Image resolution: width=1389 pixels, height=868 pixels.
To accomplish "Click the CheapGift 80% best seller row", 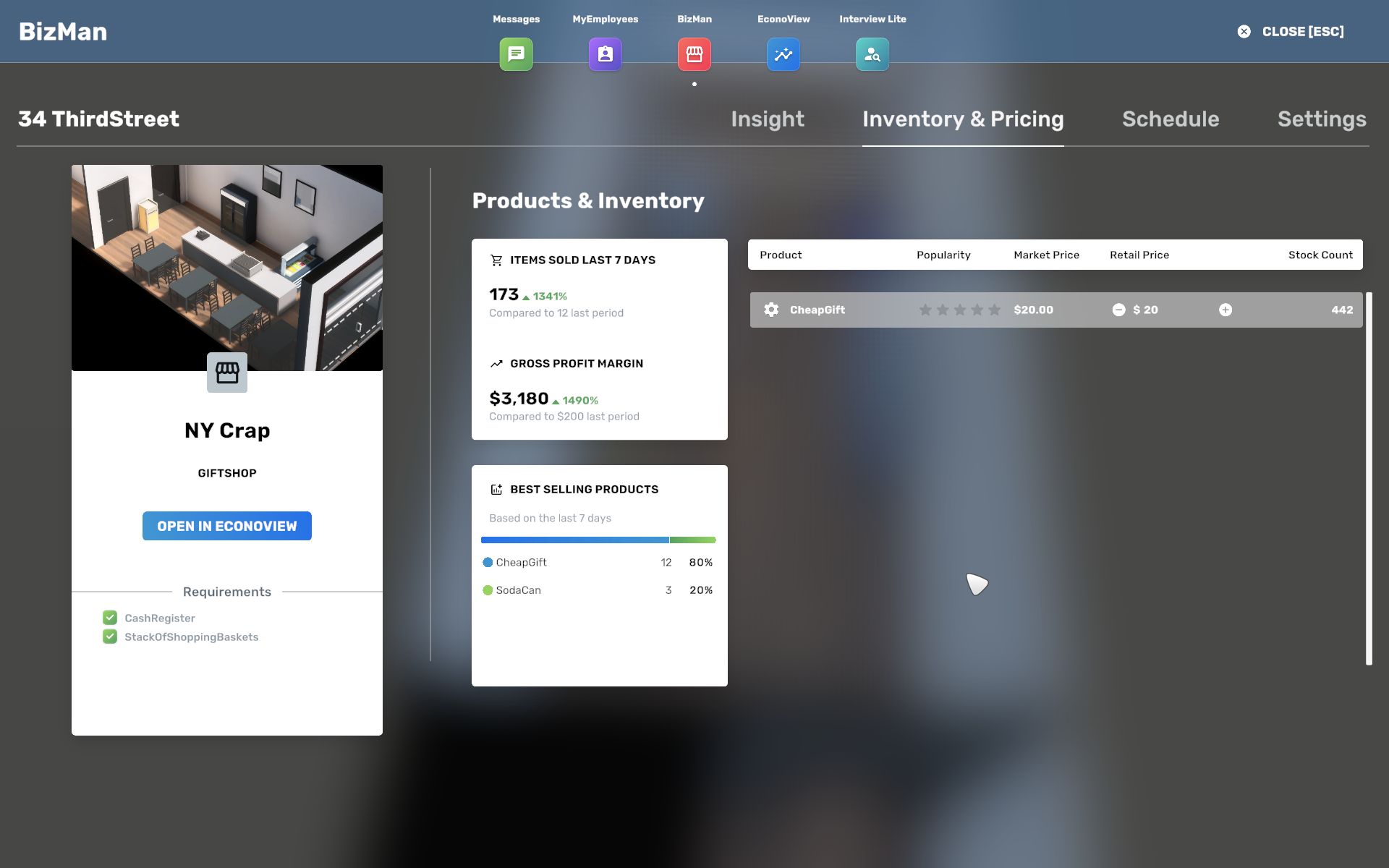I will [598, 562].
